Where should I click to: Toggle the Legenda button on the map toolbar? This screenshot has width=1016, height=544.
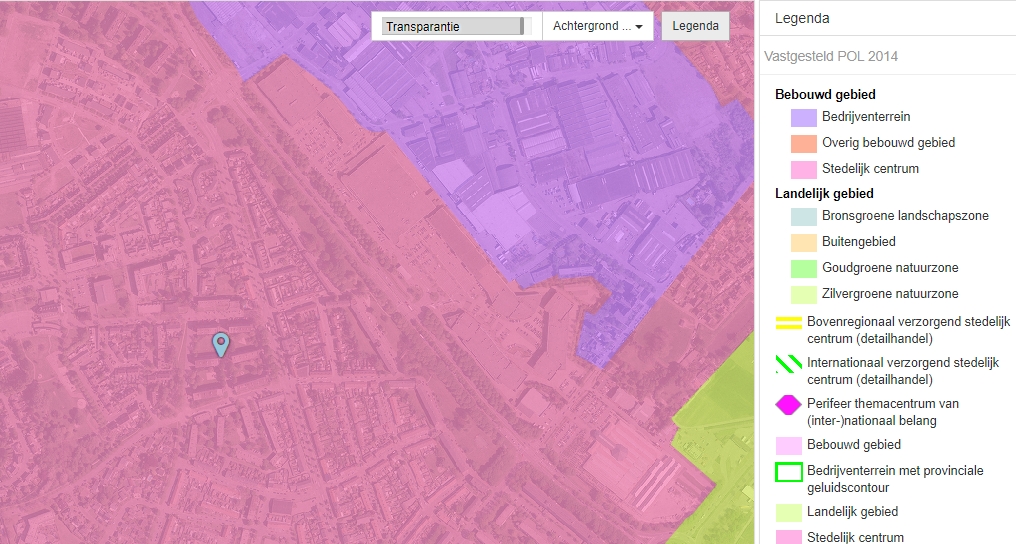[695, 27]
